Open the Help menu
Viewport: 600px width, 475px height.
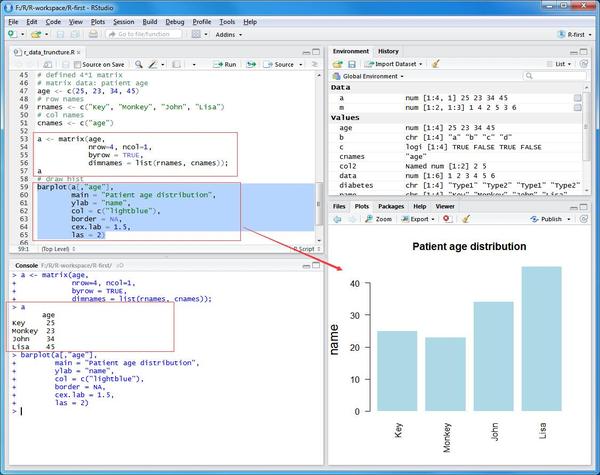point(250,22)
